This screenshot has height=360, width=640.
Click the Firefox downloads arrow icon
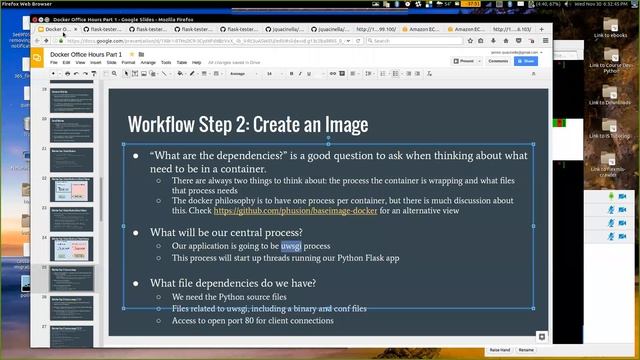(493, 41)
